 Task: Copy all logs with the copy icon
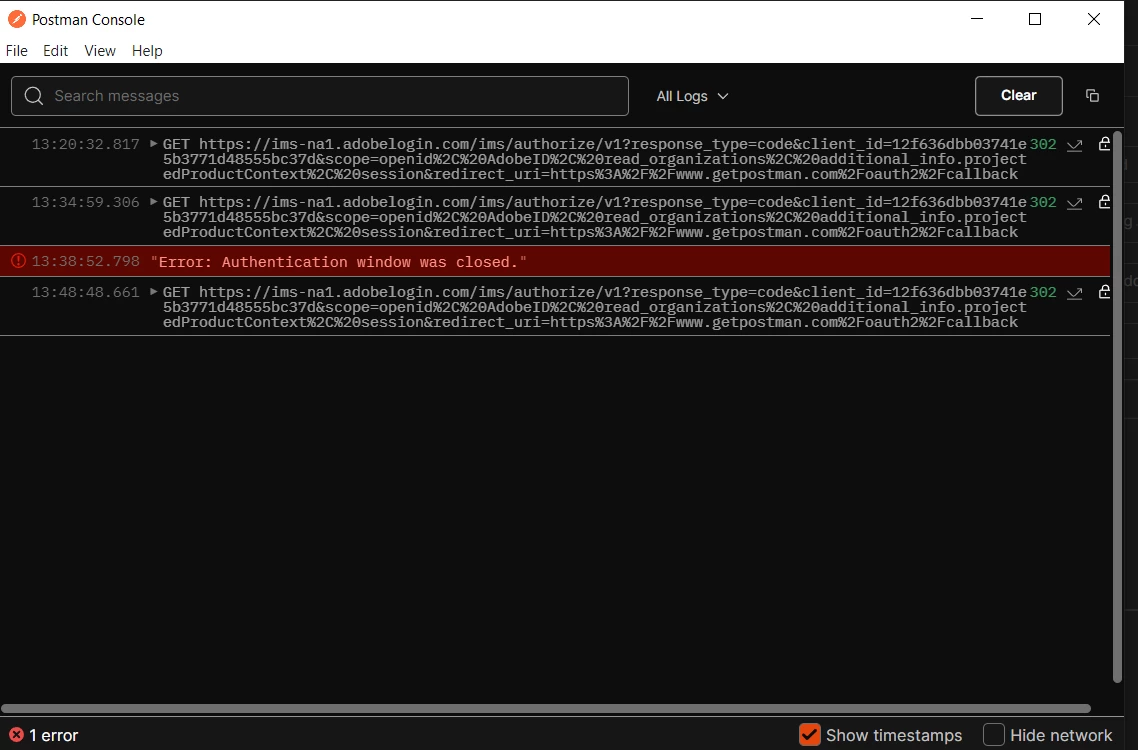[x=1092, y=96]
